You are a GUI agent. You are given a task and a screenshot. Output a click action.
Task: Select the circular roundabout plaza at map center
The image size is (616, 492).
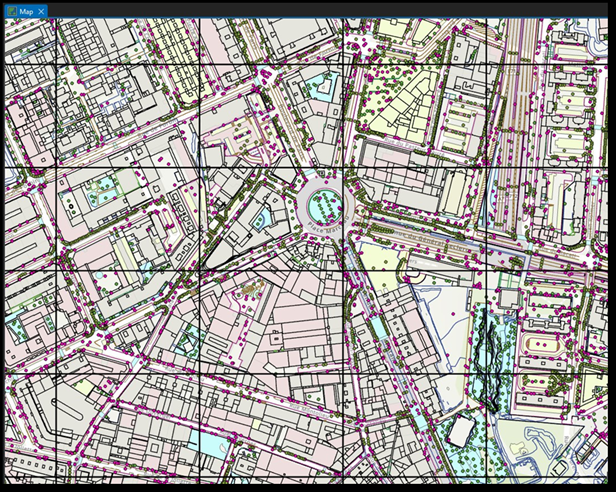tap(324, 208)
